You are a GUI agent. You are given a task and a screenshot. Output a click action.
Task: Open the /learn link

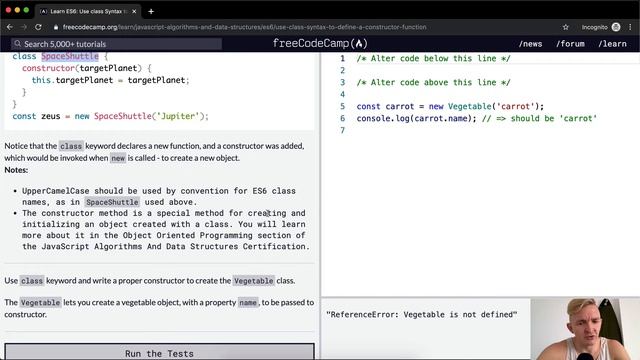coord(612,44)
